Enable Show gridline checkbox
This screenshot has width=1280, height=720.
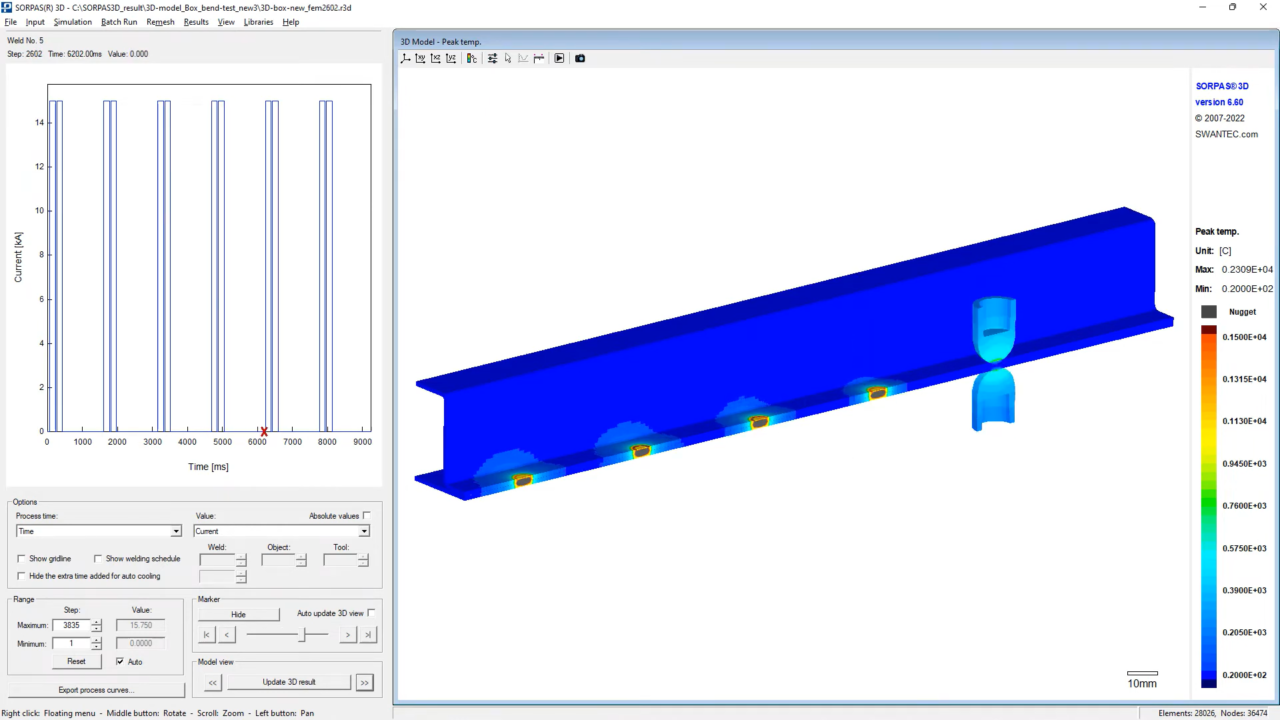[22, 559]
